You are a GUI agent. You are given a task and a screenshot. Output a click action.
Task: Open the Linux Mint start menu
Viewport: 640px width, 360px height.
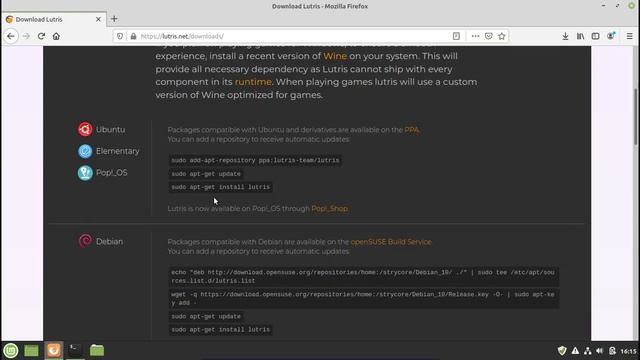[11, 351]
